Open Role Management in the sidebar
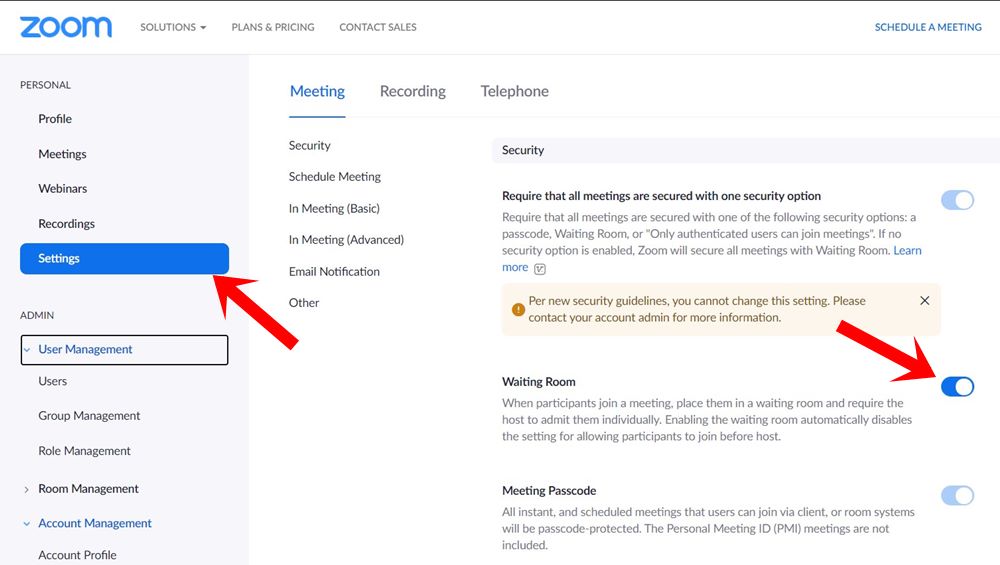The height and width of the screenshot is (565, 1000). pyautogui.click(x=84, y=451)
